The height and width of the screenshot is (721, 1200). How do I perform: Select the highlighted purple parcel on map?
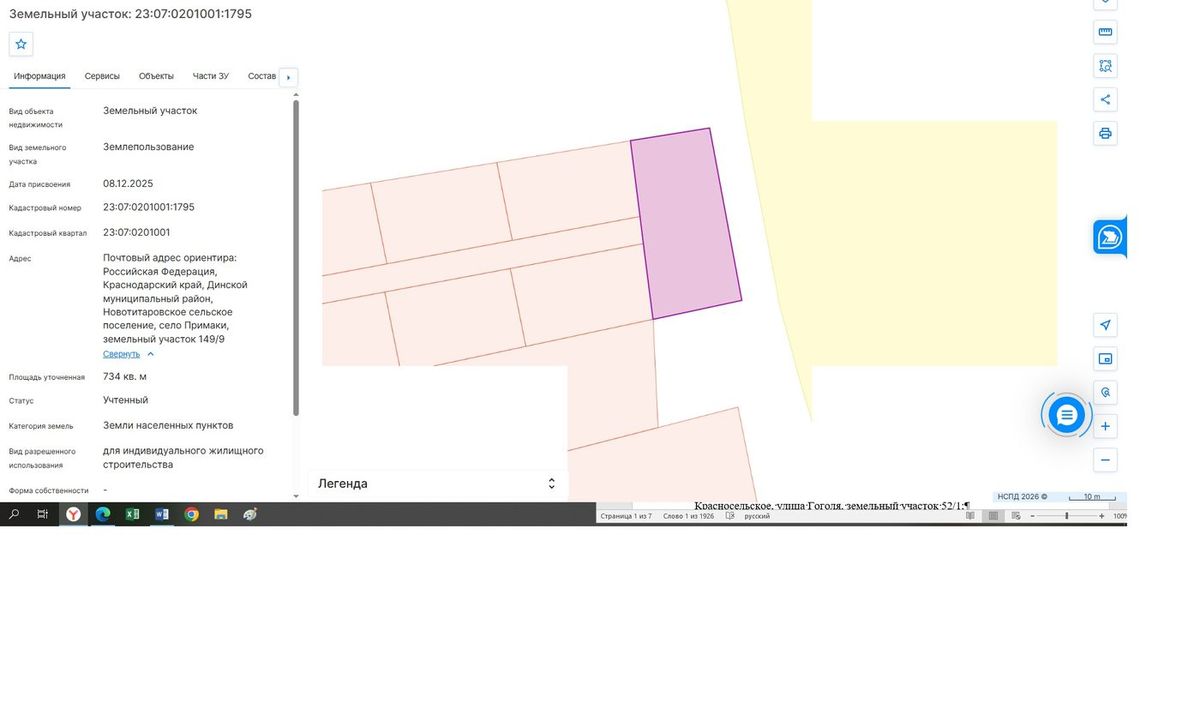pyautogui.click(x=686, y=223)
